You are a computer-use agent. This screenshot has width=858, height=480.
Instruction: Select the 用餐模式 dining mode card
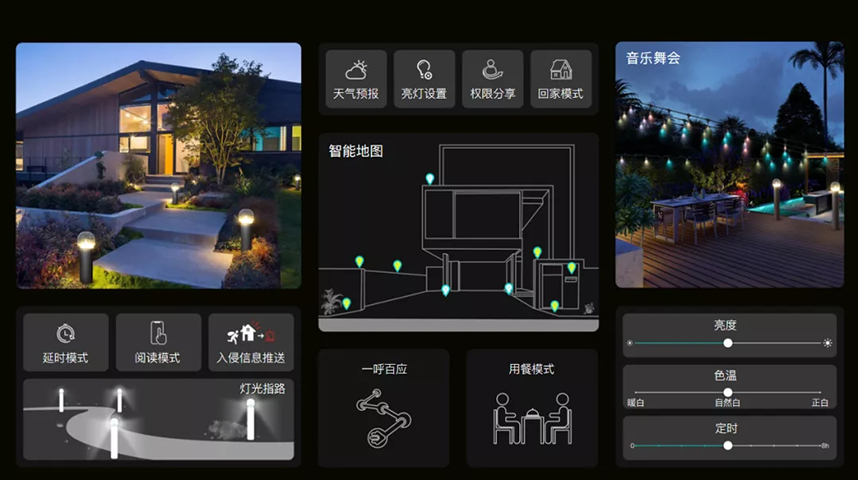coord(532,408)
